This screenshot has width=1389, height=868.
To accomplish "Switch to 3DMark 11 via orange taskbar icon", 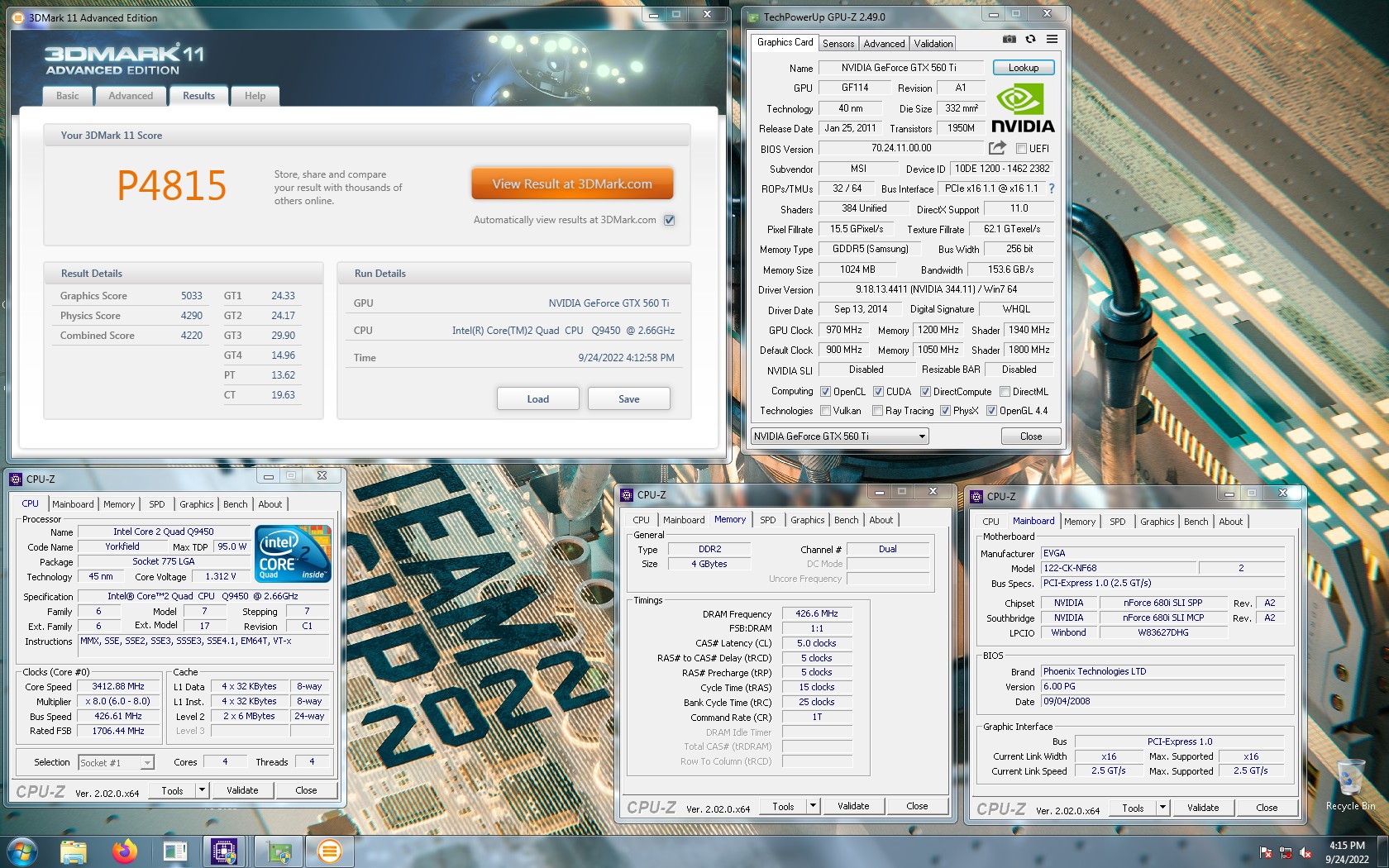I will pyautogui.click(x=329, y=851).
